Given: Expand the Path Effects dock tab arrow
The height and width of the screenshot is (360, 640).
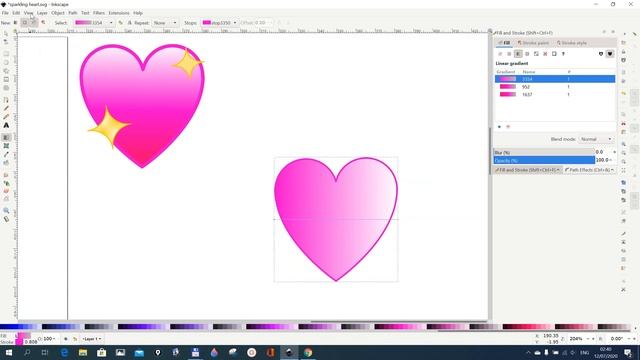Looking at the screenshot, I should (x=612, y=170).
